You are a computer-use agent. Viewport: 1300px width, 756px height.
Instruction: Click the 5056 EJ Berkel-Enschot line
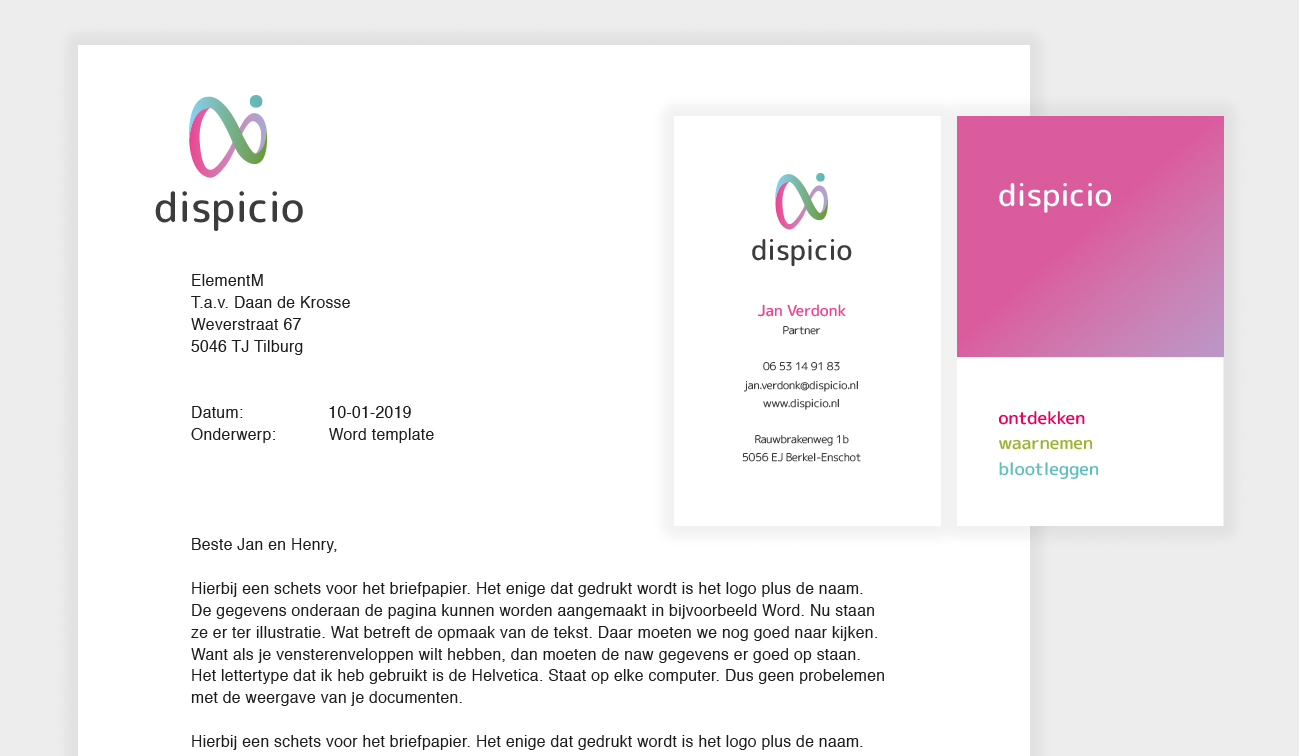click(x=801, y=457)
